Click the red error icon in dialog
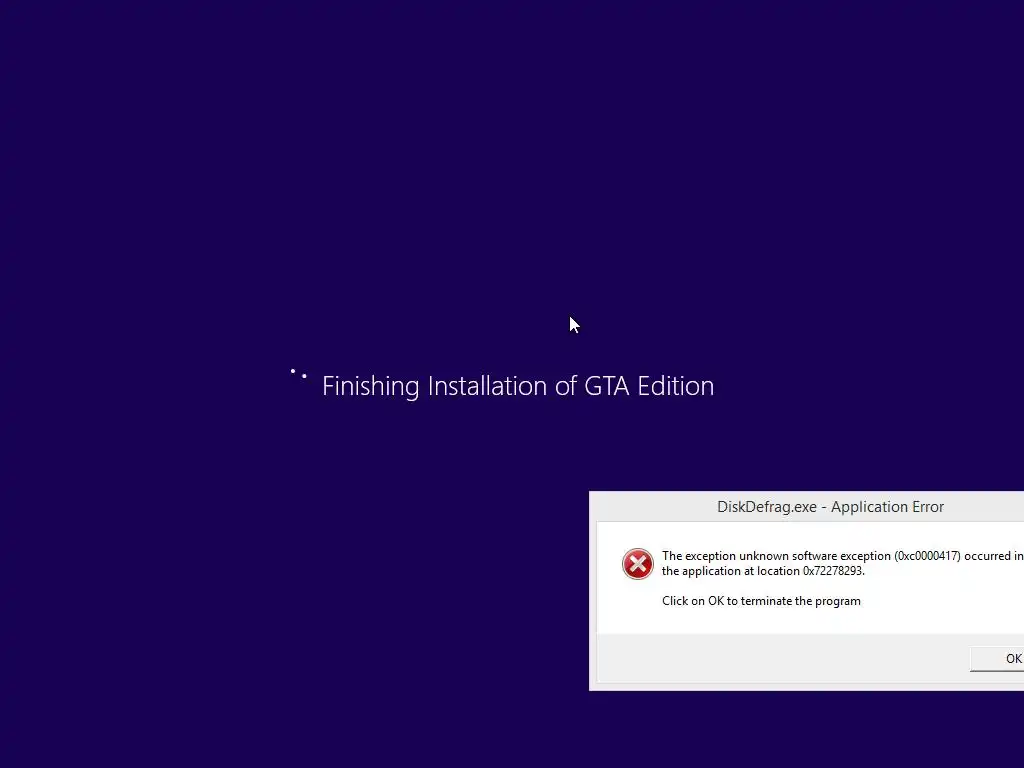The image size is (1024, 768). (x=637, y=564)
